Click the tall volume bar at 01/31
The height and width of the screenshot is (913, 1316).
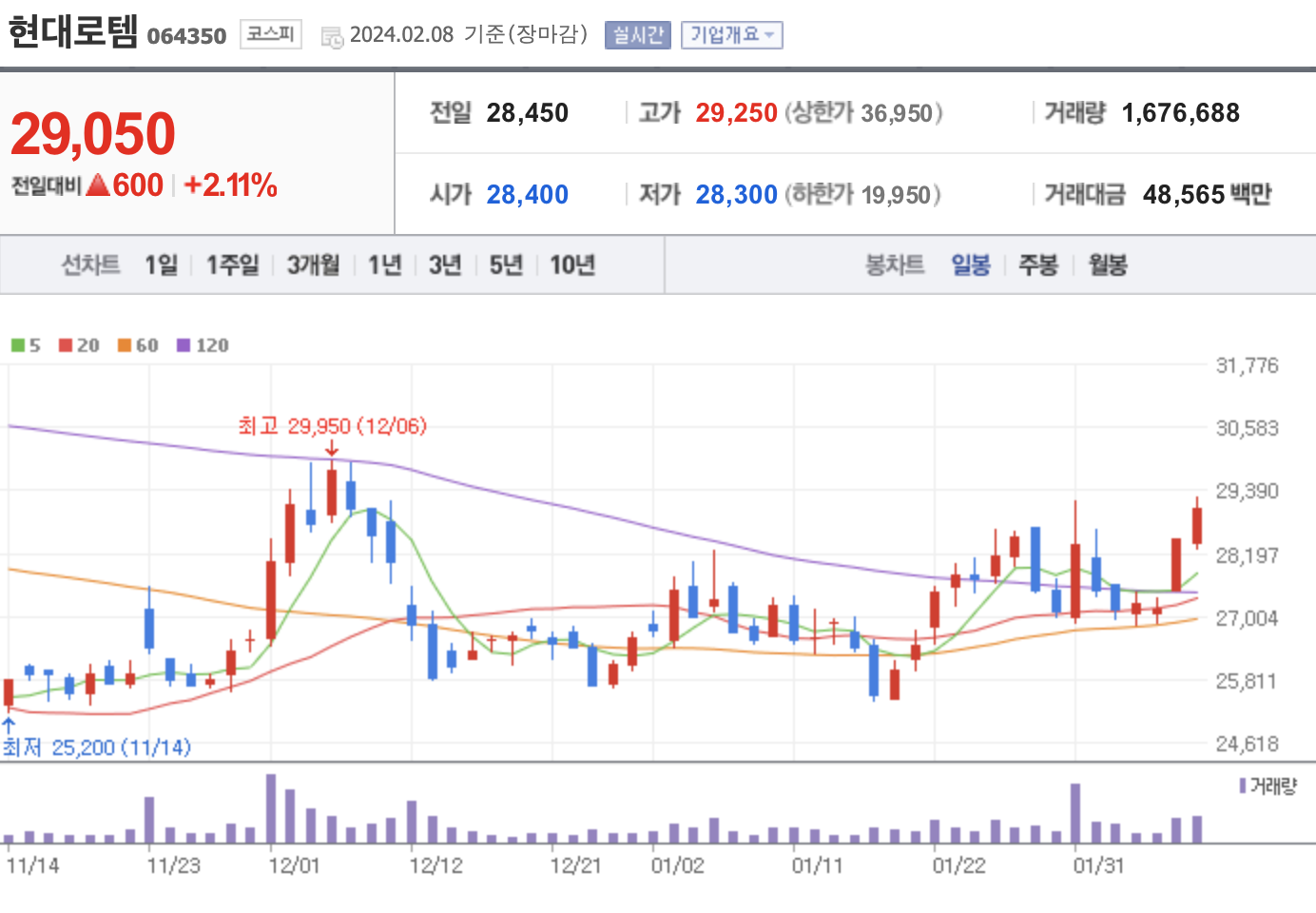click(1075, 813)
